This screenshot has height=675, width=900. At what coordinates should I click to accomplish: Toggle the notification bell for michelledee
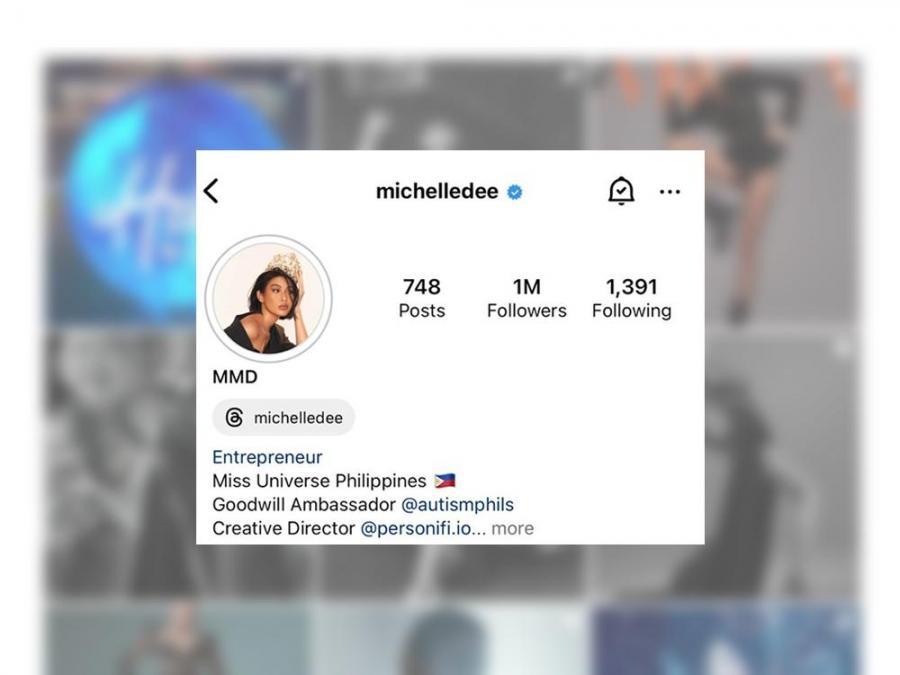[621, 191]
